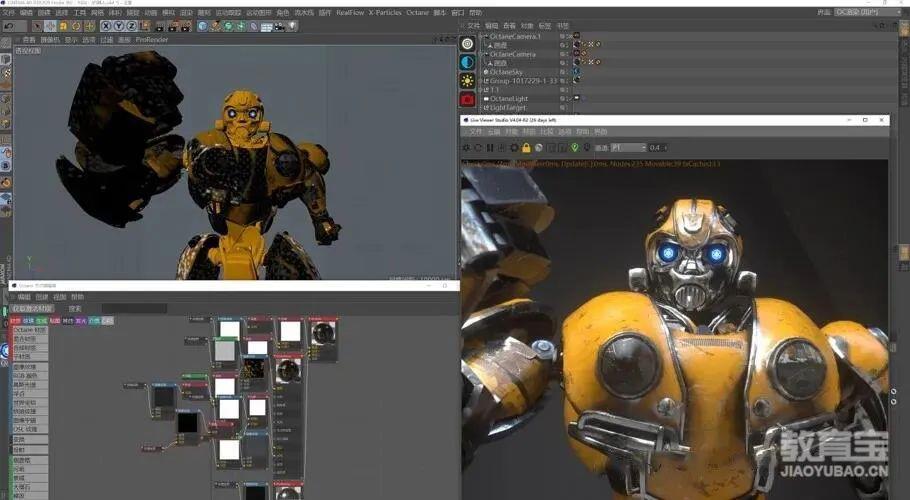Viewport: 910px width, 500px height.
Task: Add a Cube primitive from toolbar
Action: pyautogui.click(x=203, y=26)
